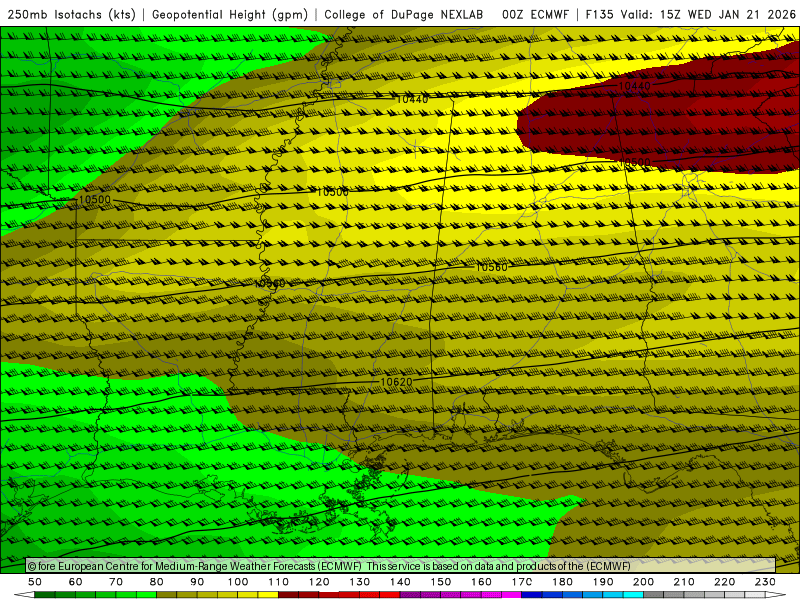Click the '90' value on the legend scale

click(197, 582)
